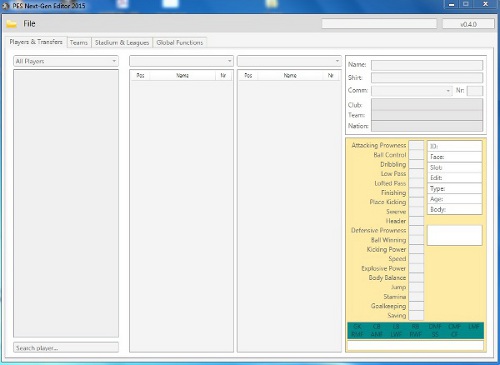Screen dimensions: 500x365
Task: Click the File menu label
Action: 29,24
